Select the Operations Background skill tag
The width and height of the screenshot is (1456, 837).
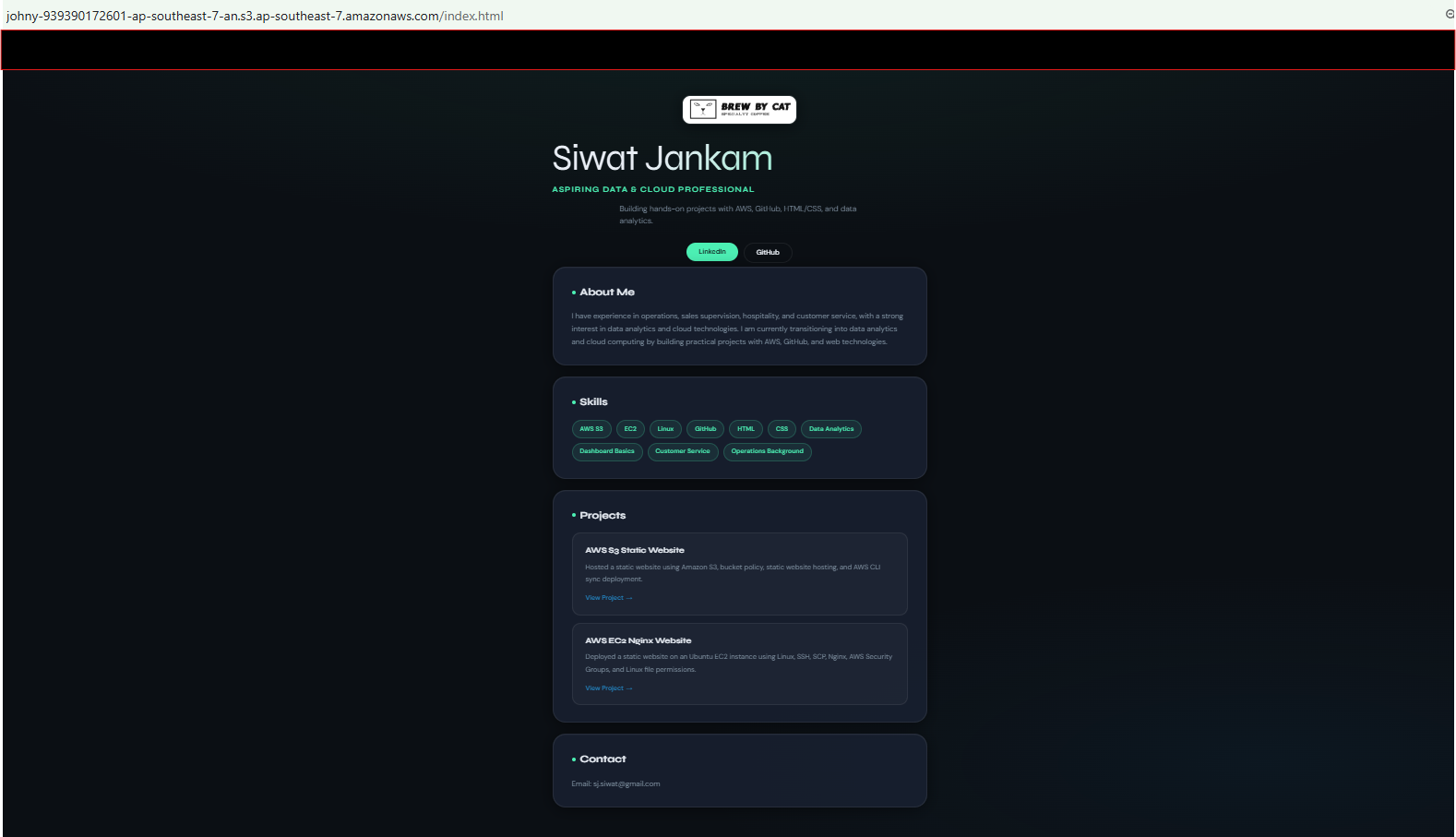tap(768, 451)
